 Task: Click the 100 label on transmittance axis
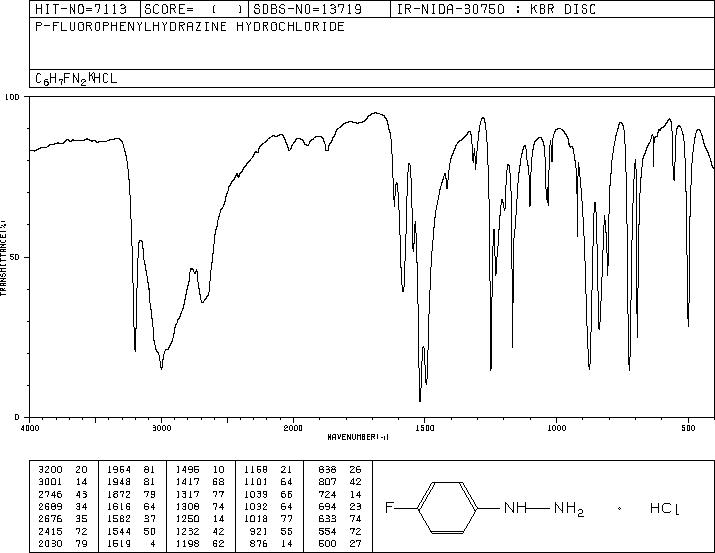point(12,97)
